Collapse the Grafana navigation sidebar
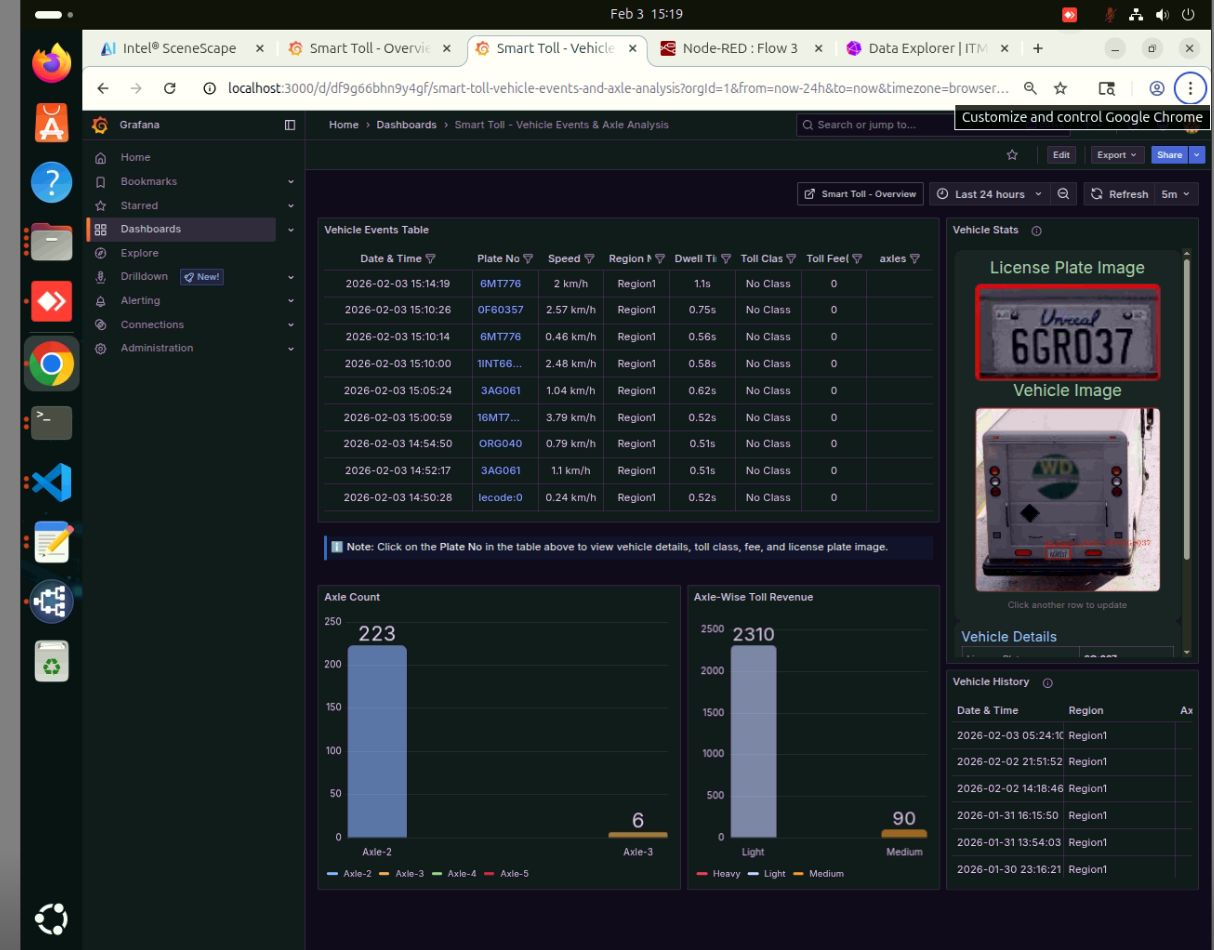 (290, 125)
